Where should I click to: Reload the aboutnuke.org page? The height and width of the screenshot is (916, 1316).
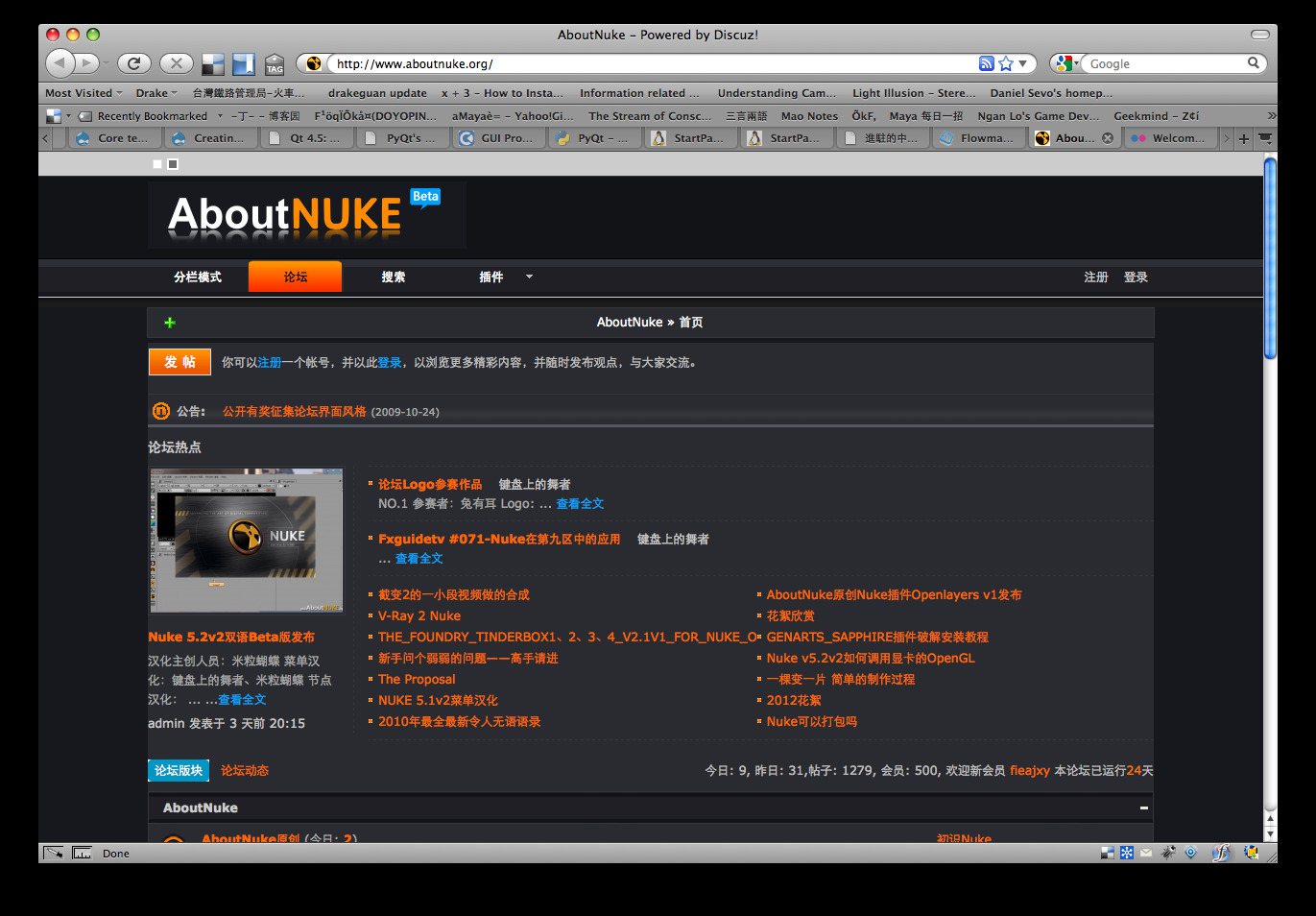click(133, 63)
